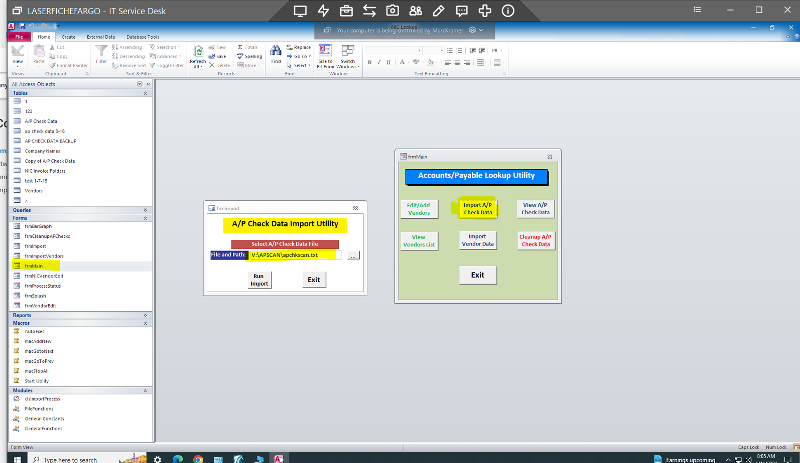800x463 pixels.
Task: Collapse the Macros group in navigation pane
Action: pos(145,323)
